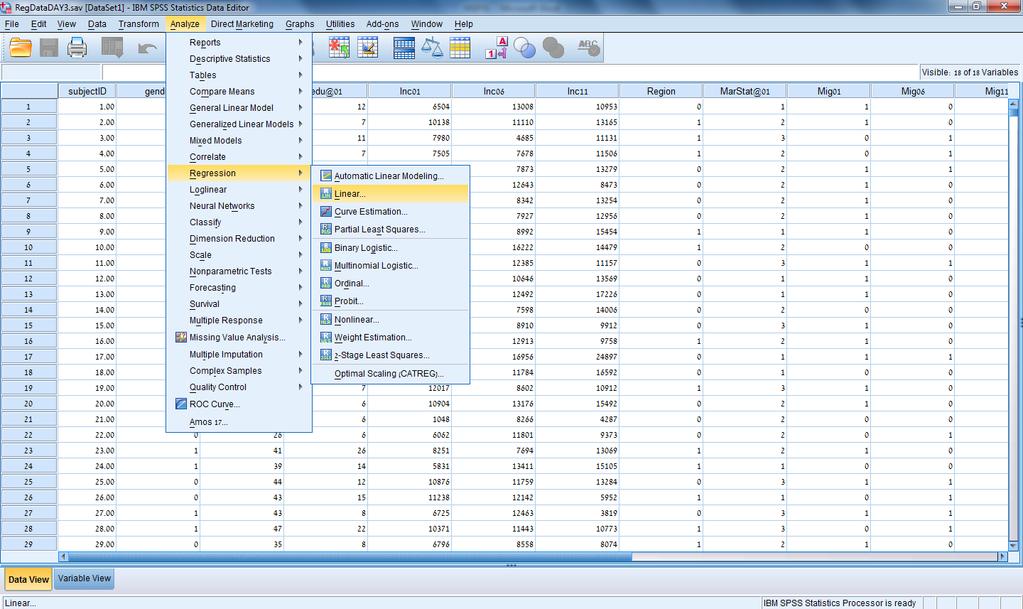The height and width of the screenshot is (609, 1023).
Task: Expand Descriptive Statistics submenu
Action: coord(239,59)
